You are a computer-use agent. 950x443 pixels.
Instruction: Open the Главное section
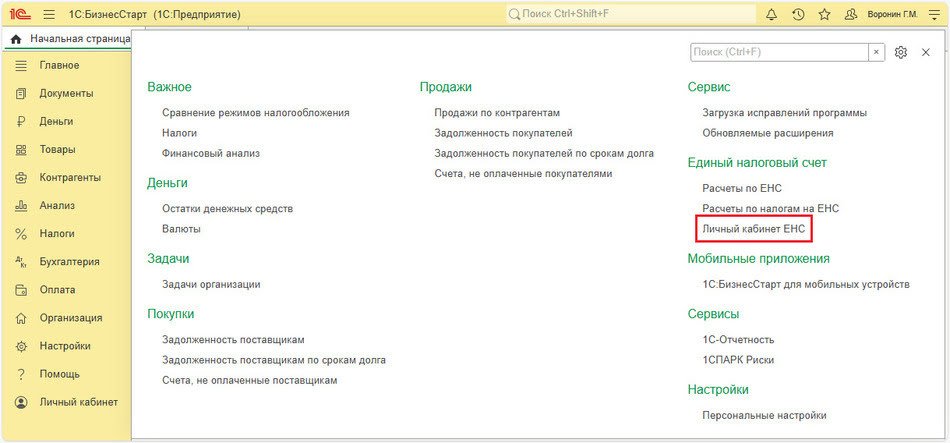pyautogui.click(x=59, y=65)
